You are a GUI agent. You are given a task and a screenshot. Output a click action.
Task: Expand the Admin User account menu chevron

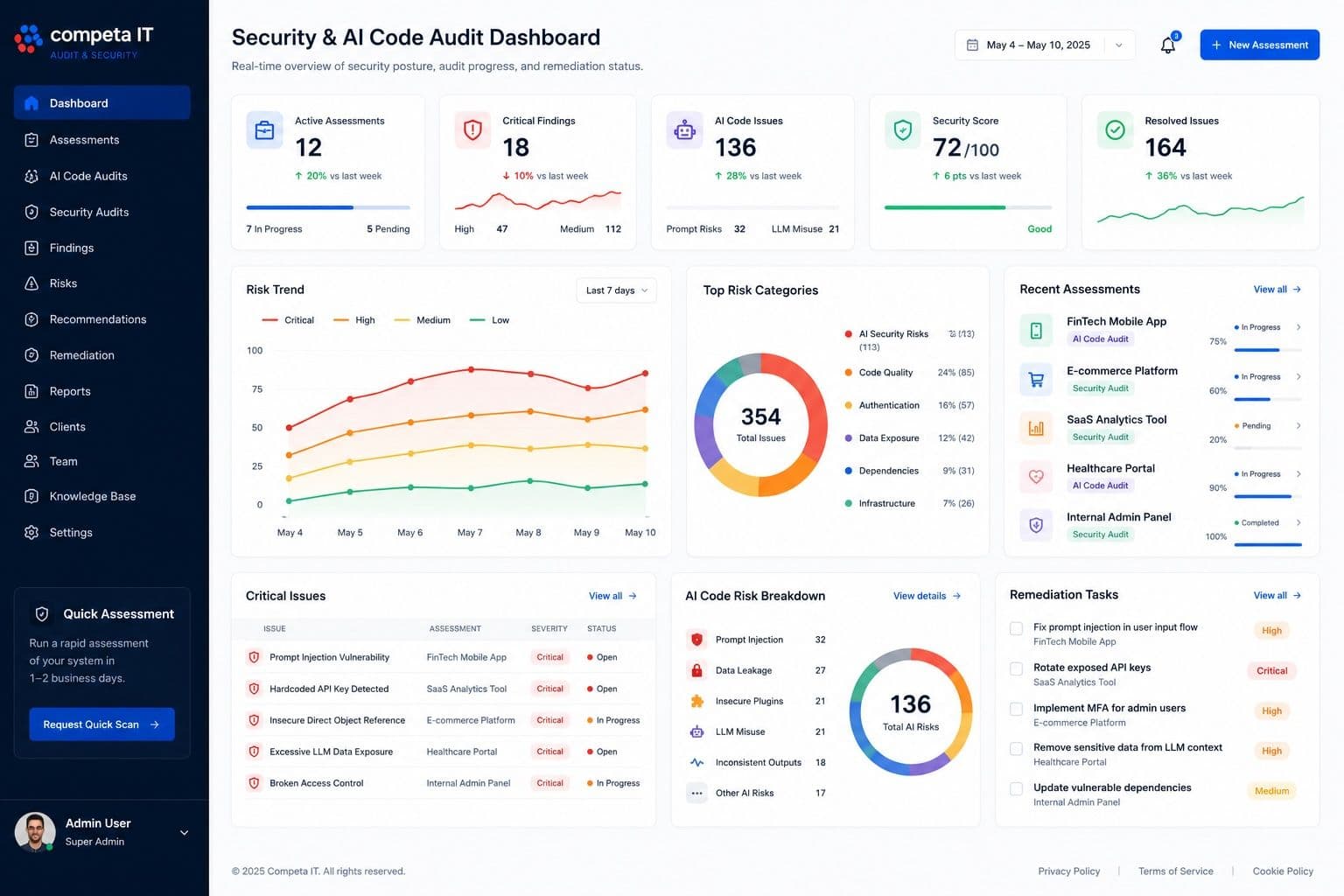185,833
